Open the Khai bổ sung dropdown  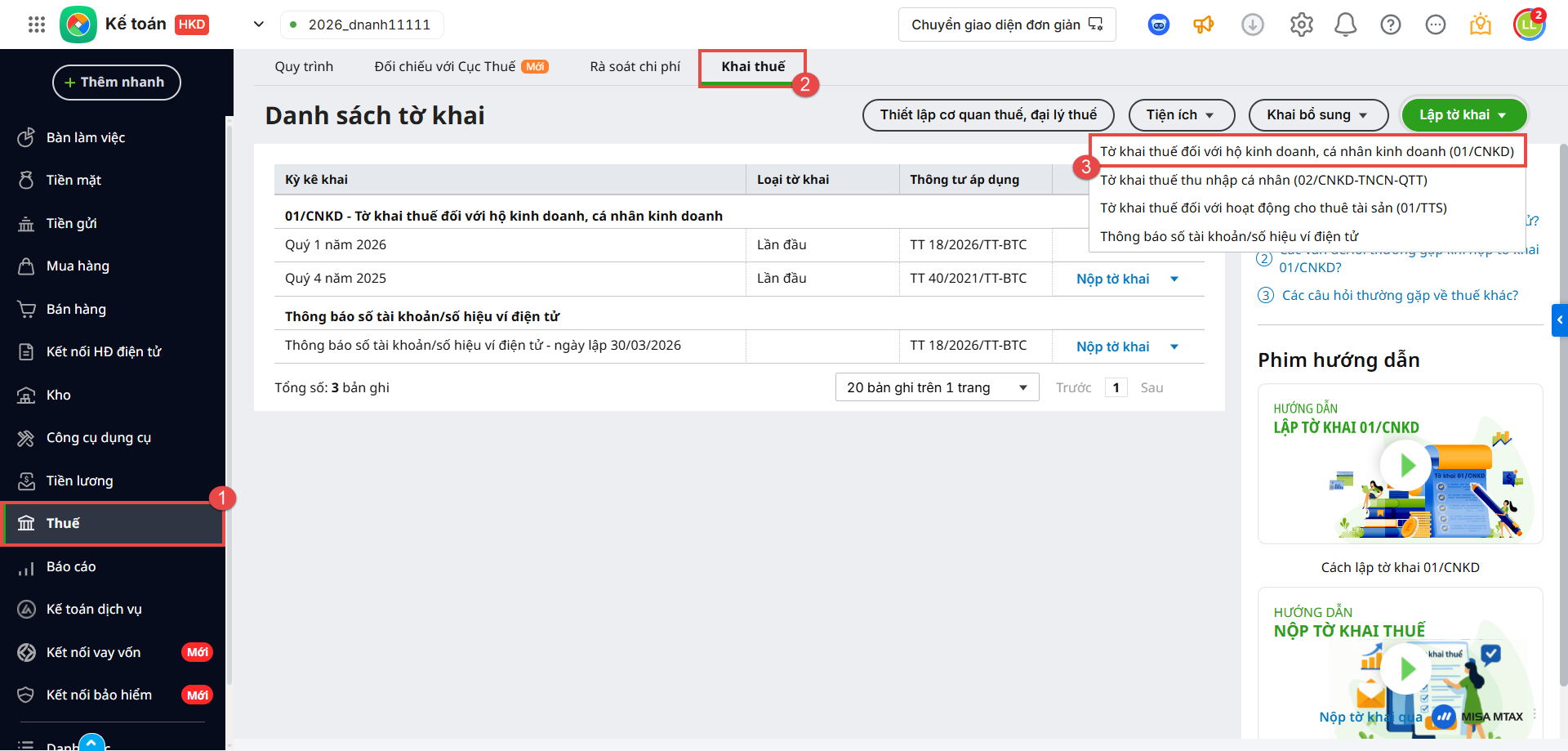(x=1317, y=115)
